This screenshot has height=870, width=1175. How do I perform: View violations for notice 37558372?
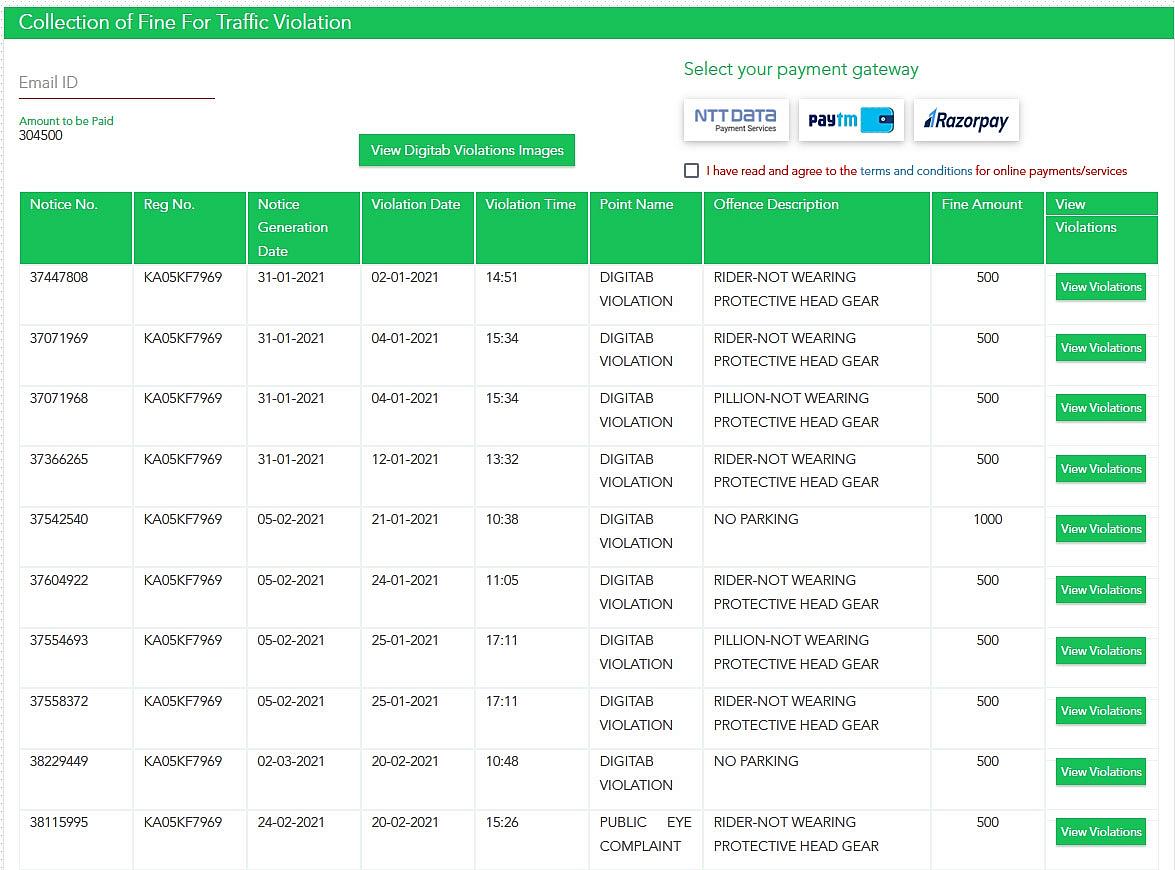coord(1101,710)
